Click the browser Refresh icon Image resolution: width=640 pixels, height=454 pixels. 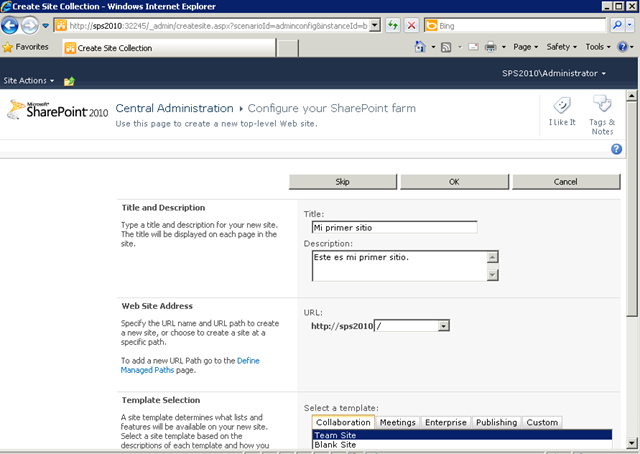[393, 24]
